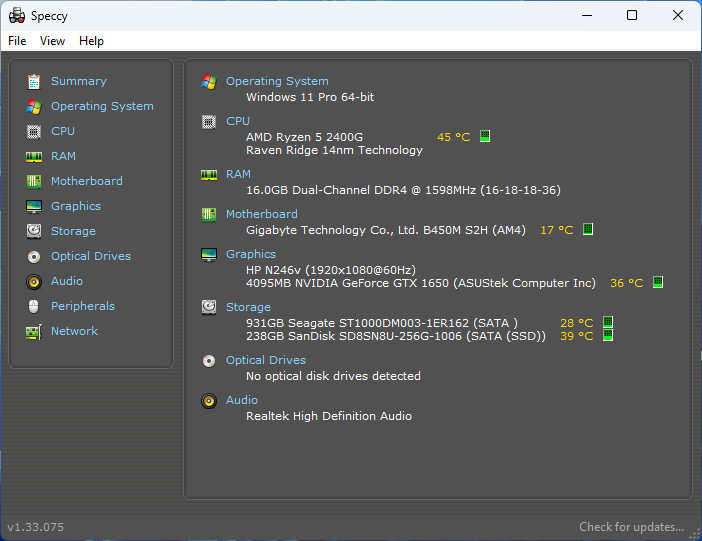Click the CPU temperature indicator icon
This screenshot has width=702, height=541.
(485, 136)
